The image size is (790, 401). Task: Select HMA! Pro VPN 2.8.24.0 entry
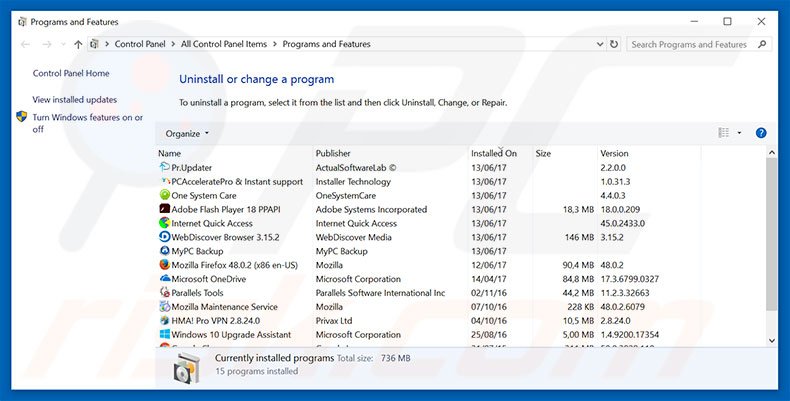[x=216, y=321]
